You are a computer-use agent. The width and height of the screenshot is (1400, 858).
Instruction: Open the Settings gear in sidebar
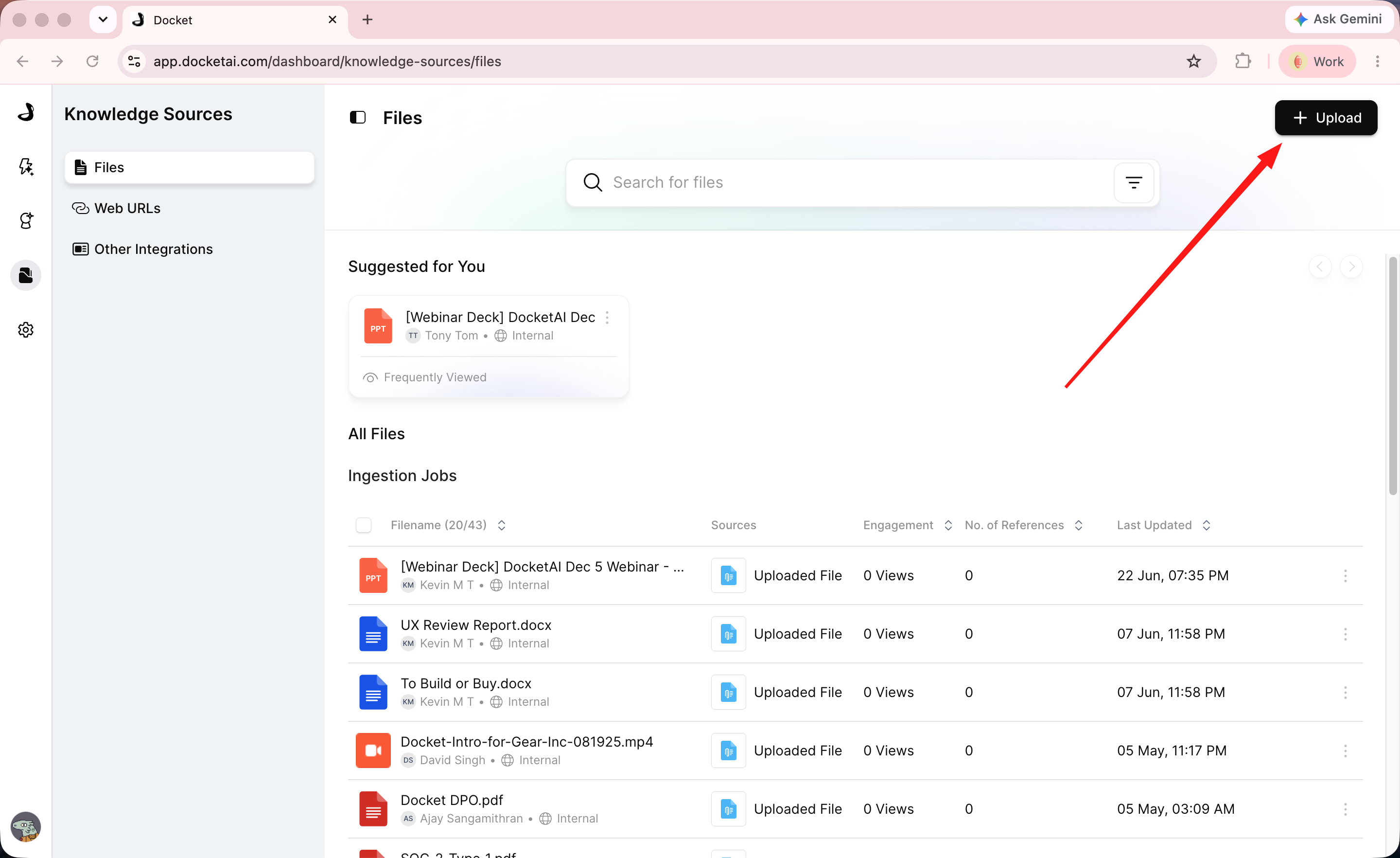pos(26,330)
